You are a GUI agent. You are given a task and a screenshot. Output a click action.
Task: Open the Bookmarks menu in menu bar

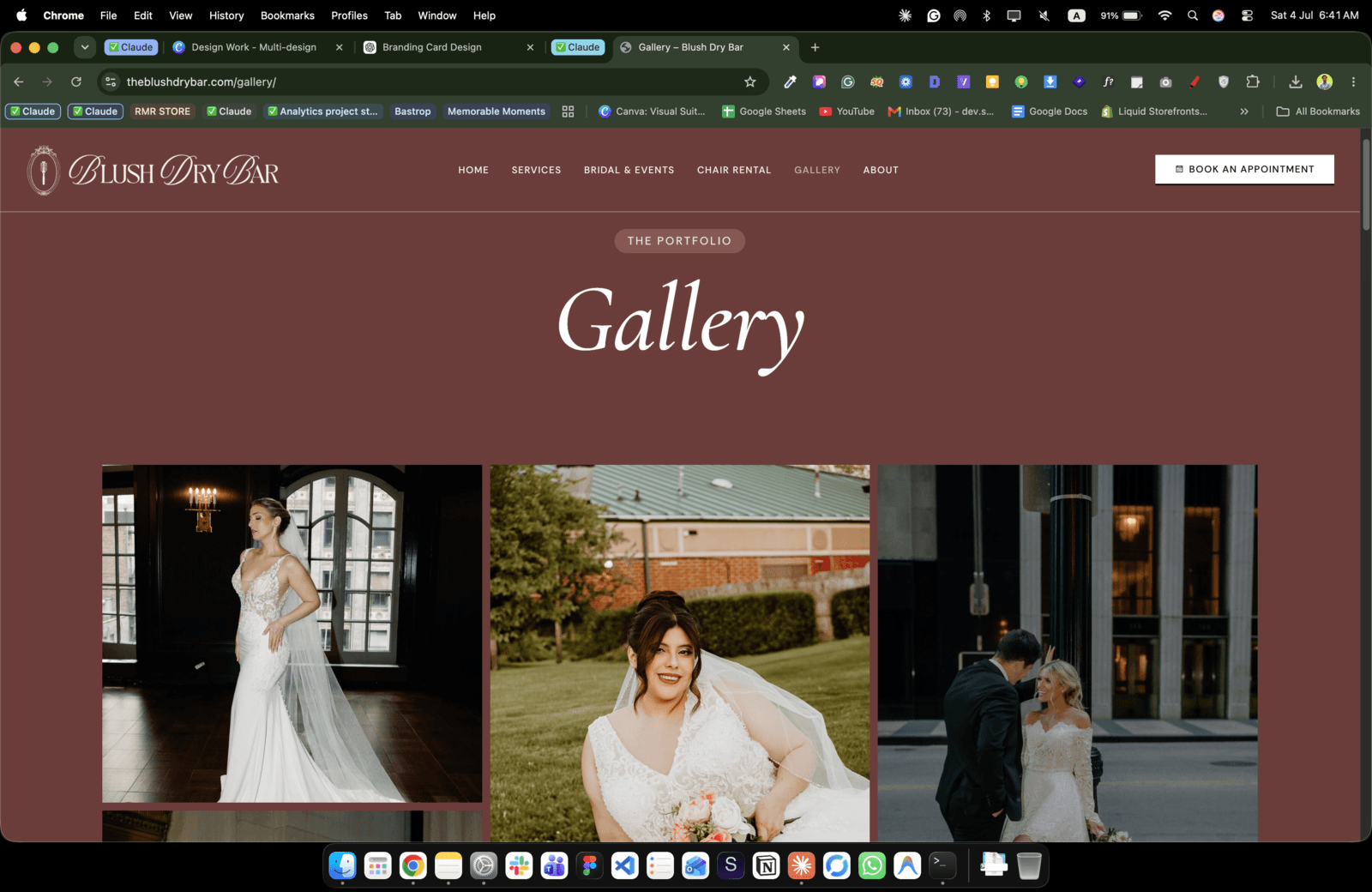click(287, 15)
